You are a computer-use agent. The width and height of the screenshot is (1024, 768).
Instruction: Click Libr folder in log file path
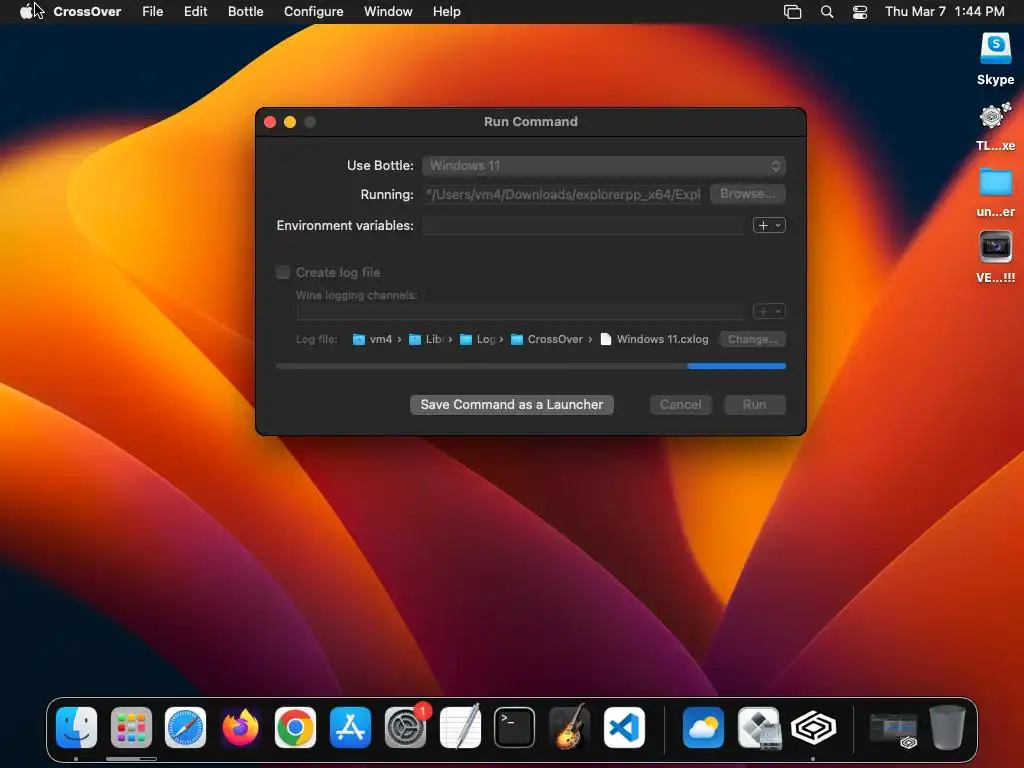[x=426, y=339]
